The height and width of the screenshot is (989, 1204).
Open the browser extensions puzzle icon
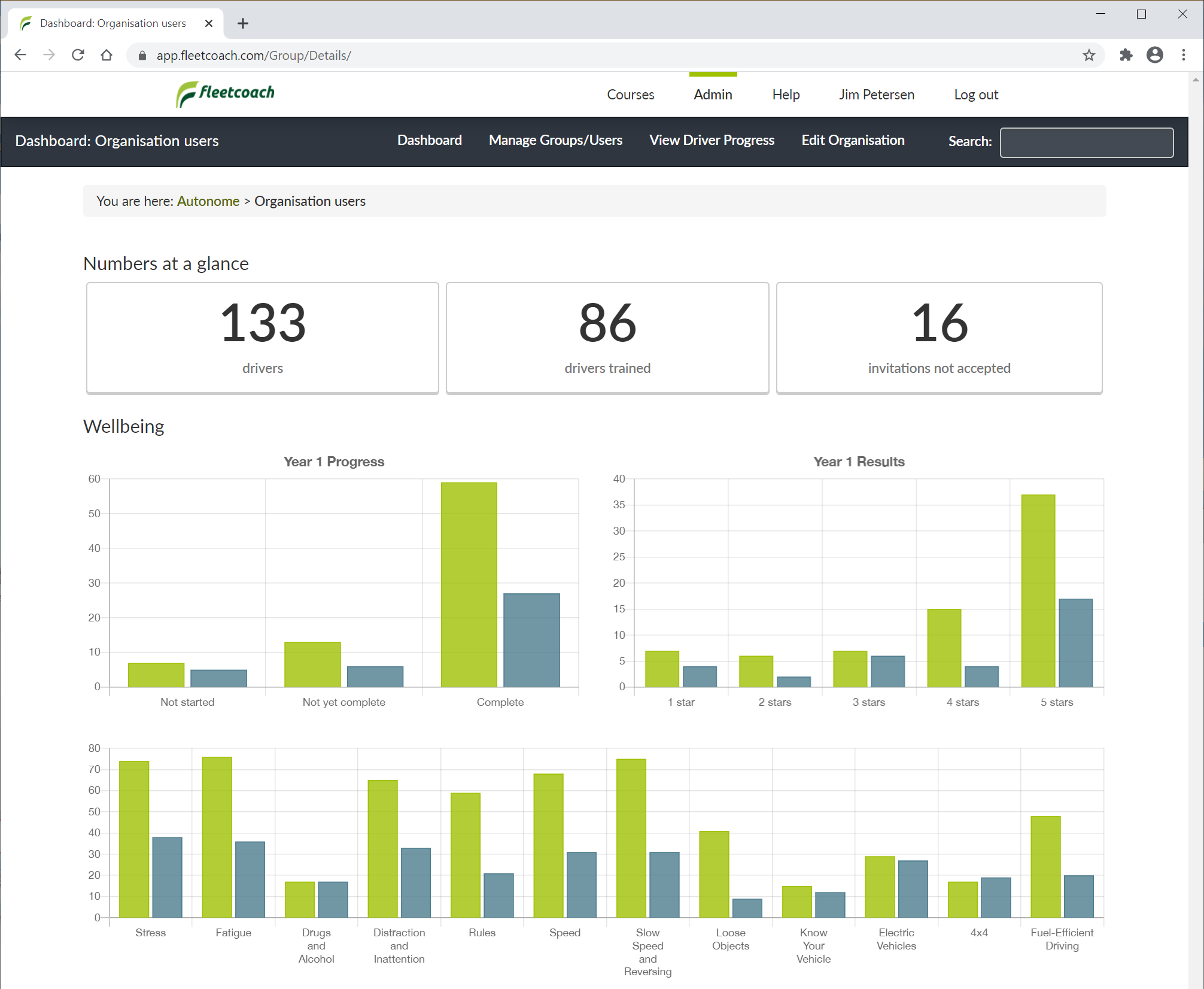tap(1126, 55)
